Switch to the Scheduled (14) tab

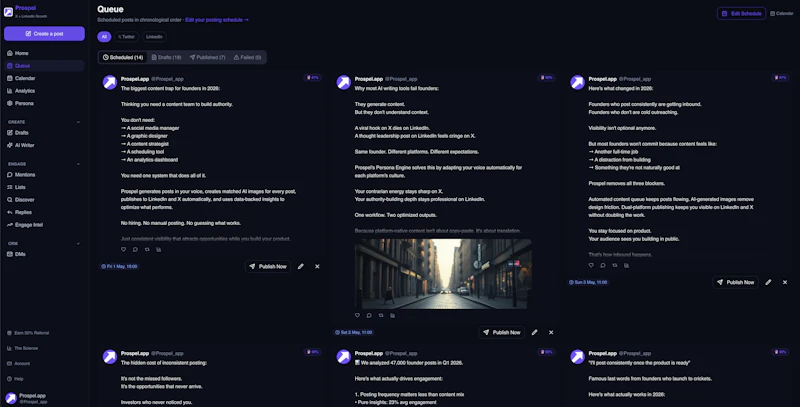[123, 58]
